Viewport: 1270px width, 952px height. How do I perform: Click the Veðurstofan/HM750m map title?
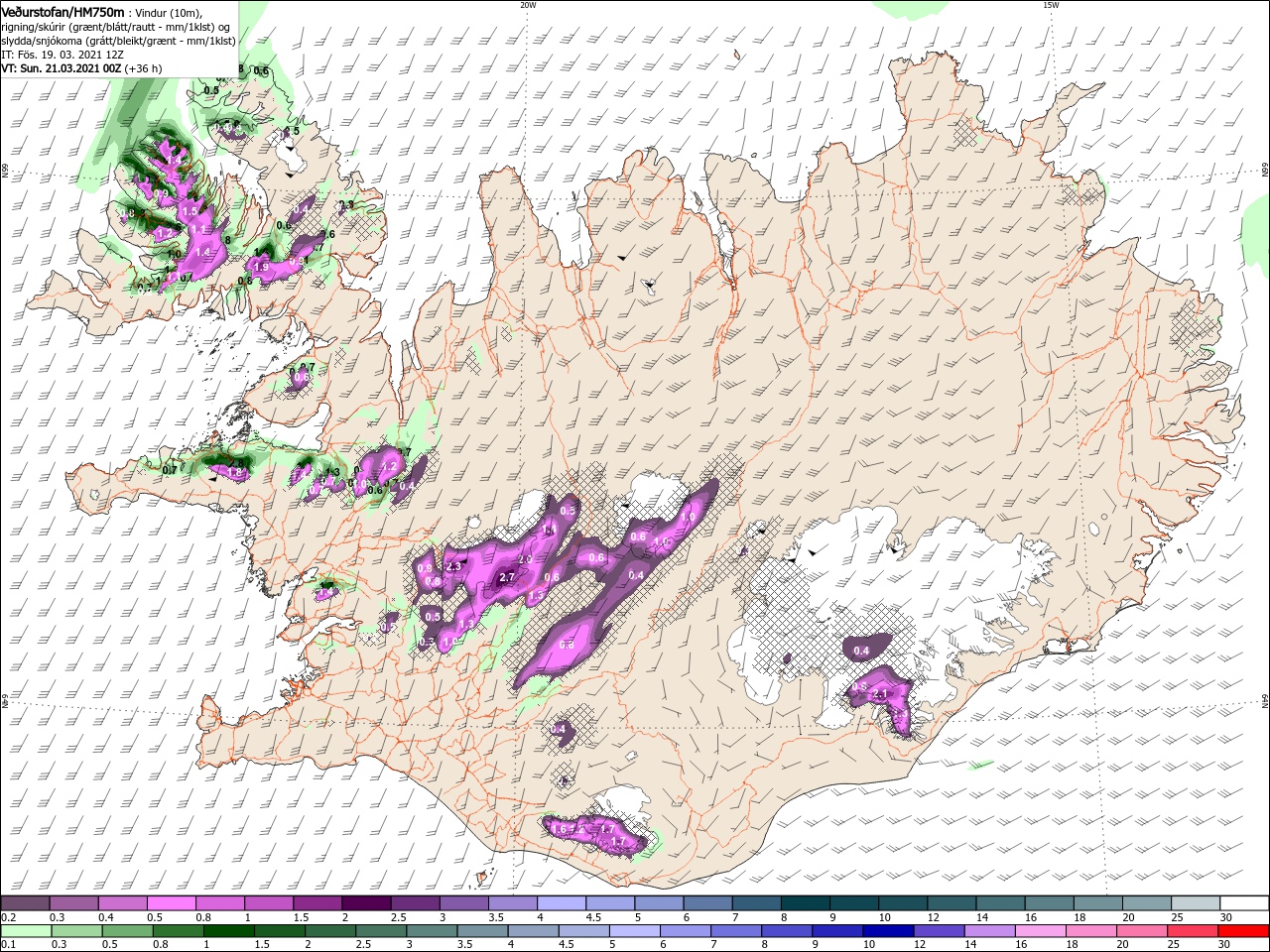click(x=63, y=11)
